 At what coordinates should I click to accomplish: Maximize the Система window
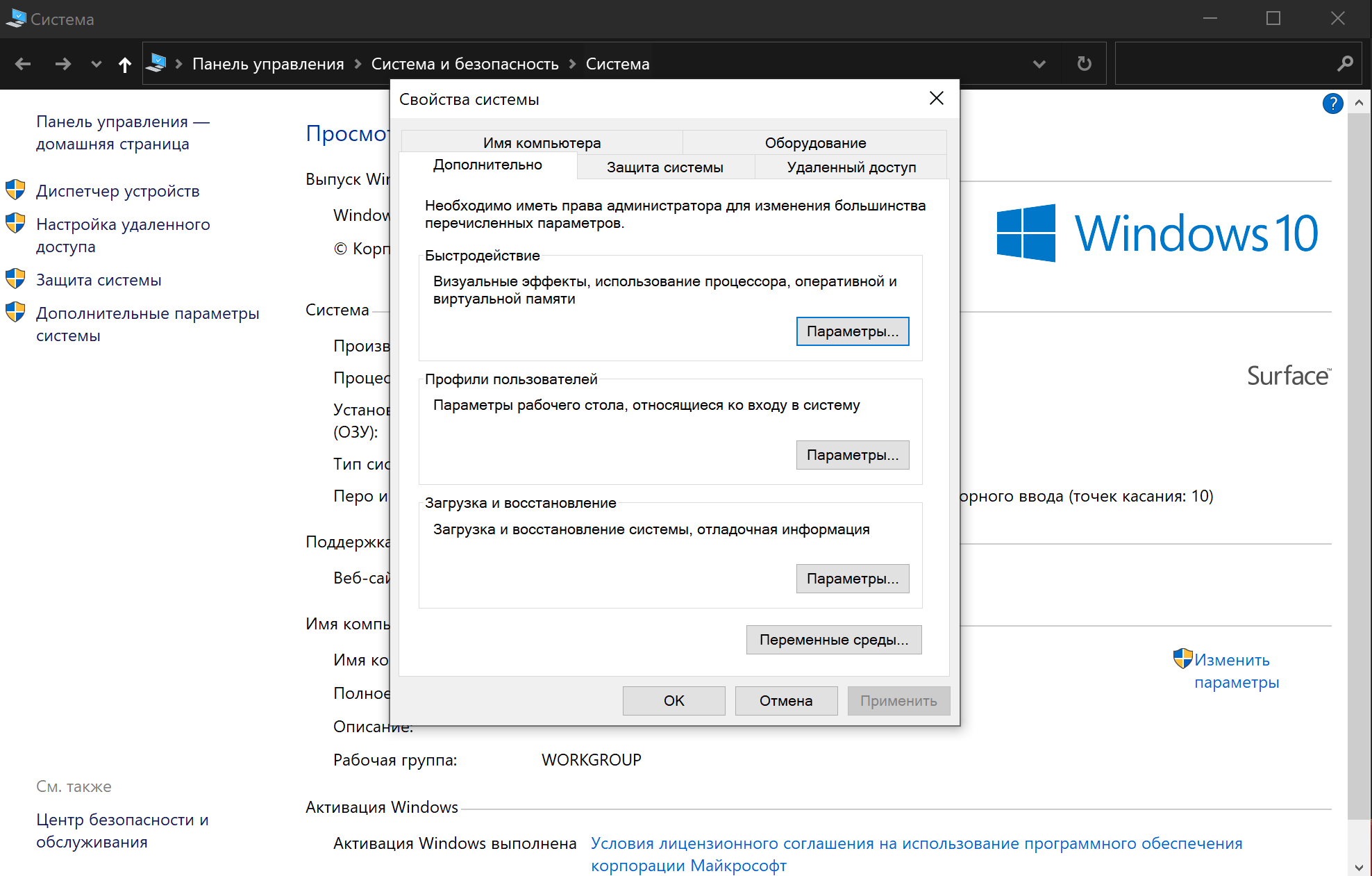[1273, 18]
